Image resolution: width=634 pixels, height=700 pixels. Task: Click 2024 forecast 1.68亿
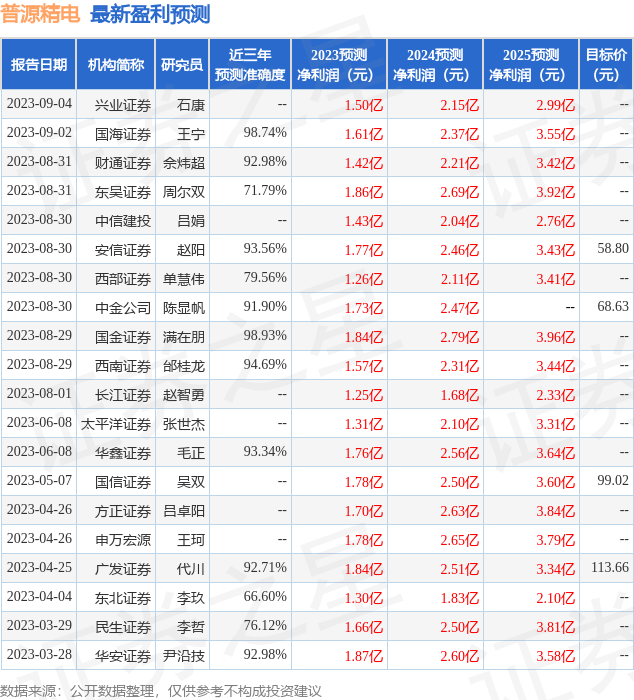459,396
